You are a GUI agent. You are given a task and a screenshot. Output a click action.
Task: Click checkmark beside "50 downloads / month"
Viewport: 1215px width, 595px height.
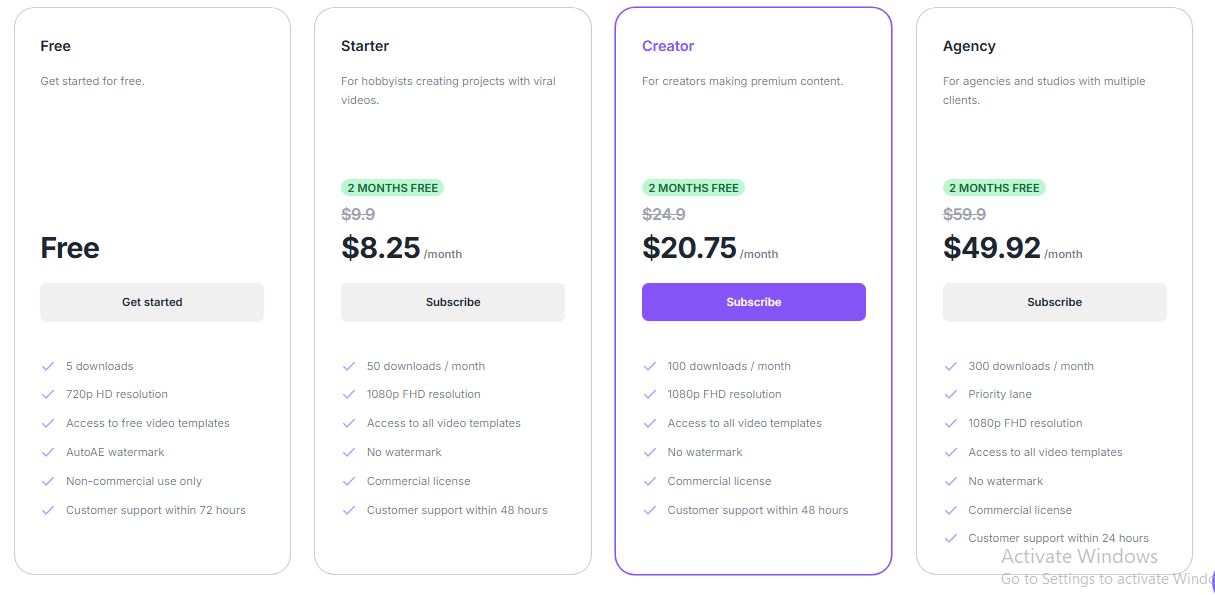[349, 366]
